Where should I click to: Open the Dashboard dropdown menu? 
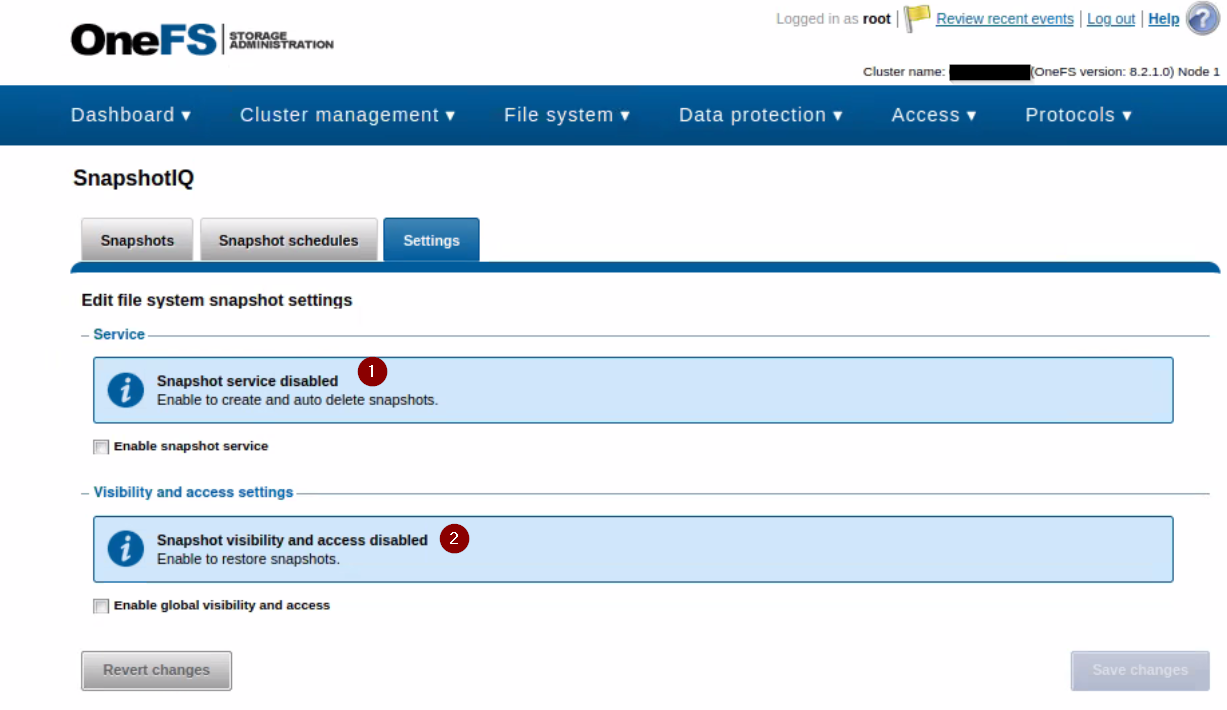(x=131, y=115)
